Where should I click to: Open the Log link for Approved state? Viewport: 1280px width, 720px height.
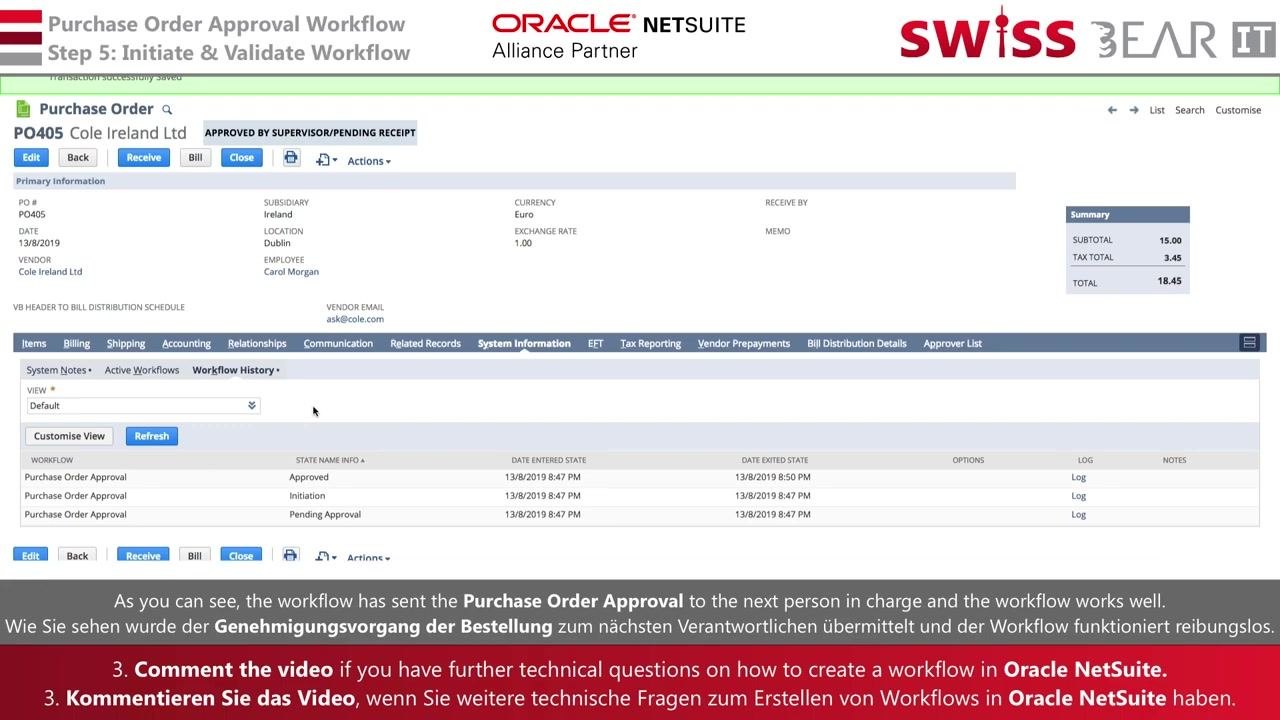click(x=1078, y=478)
